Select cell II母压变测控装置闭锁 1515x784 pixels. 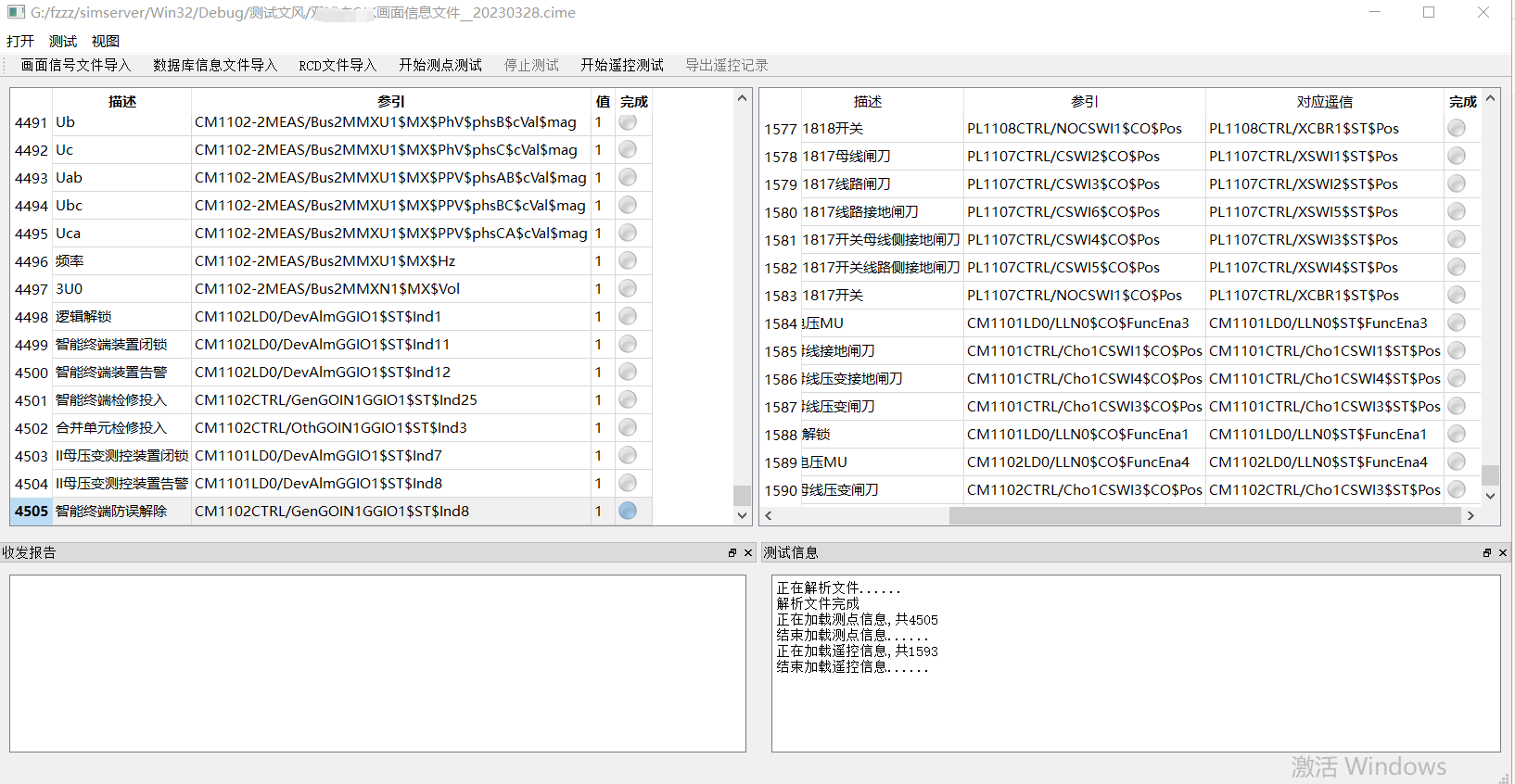121,456
